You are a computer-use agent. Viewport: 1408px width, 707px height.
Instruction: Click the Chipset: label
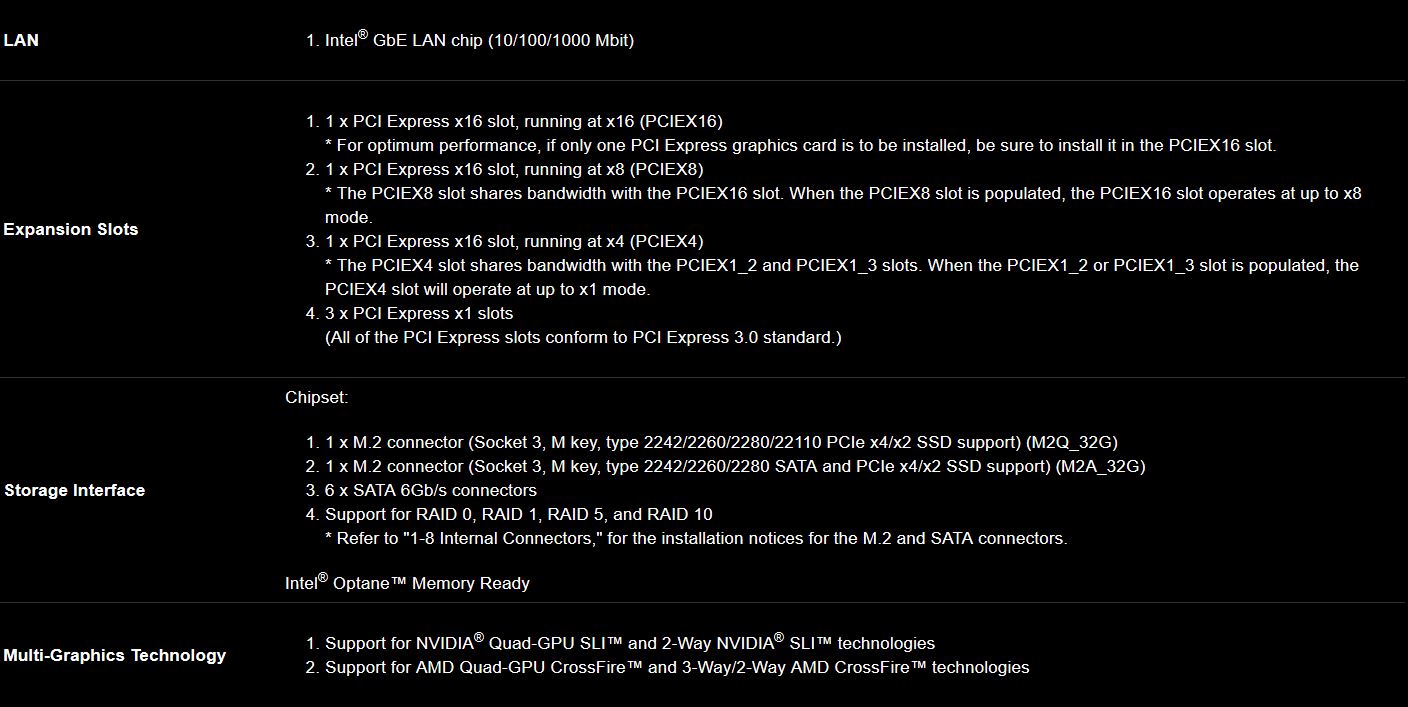[316, 397]
